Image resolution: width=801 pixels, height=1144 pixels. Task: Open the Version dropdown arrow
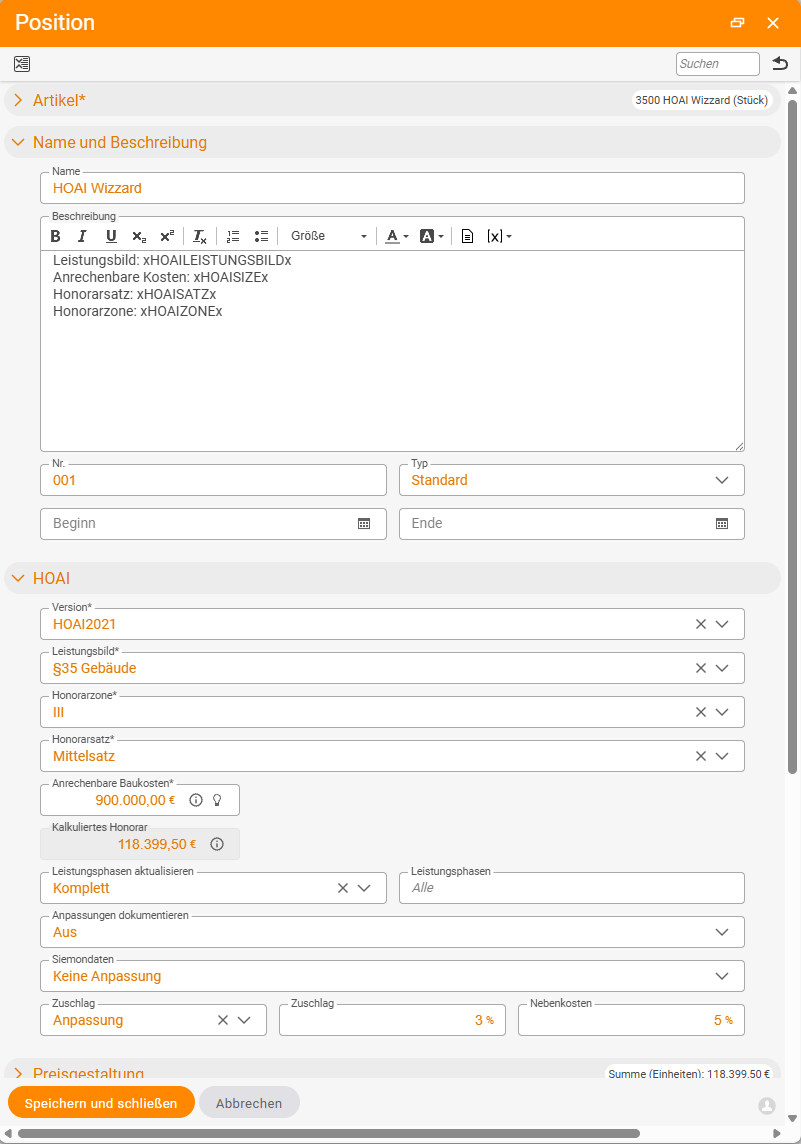pyautogui.click(x=722, y=625)
